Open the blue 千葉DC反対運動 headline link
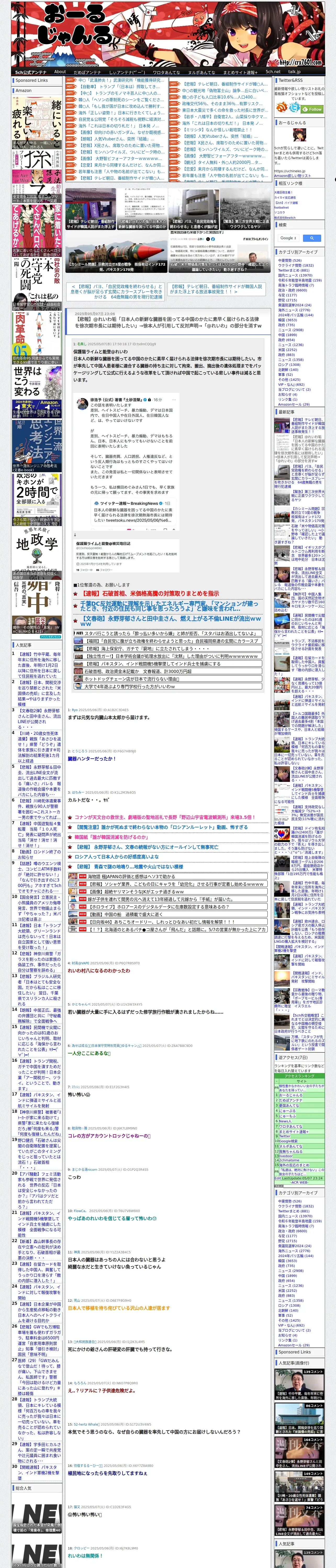336x1568 pixels. coord(170,606)
